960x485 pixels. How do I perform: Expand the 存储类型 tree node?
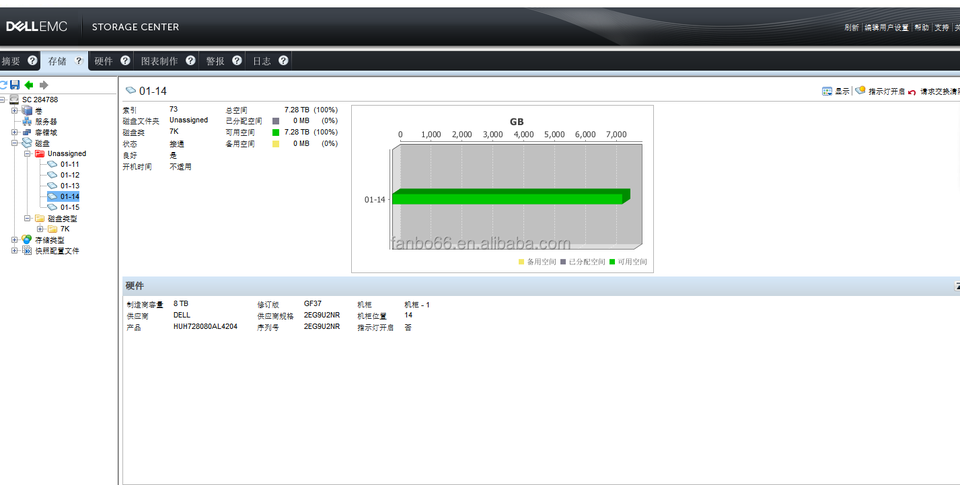point(15,240)
